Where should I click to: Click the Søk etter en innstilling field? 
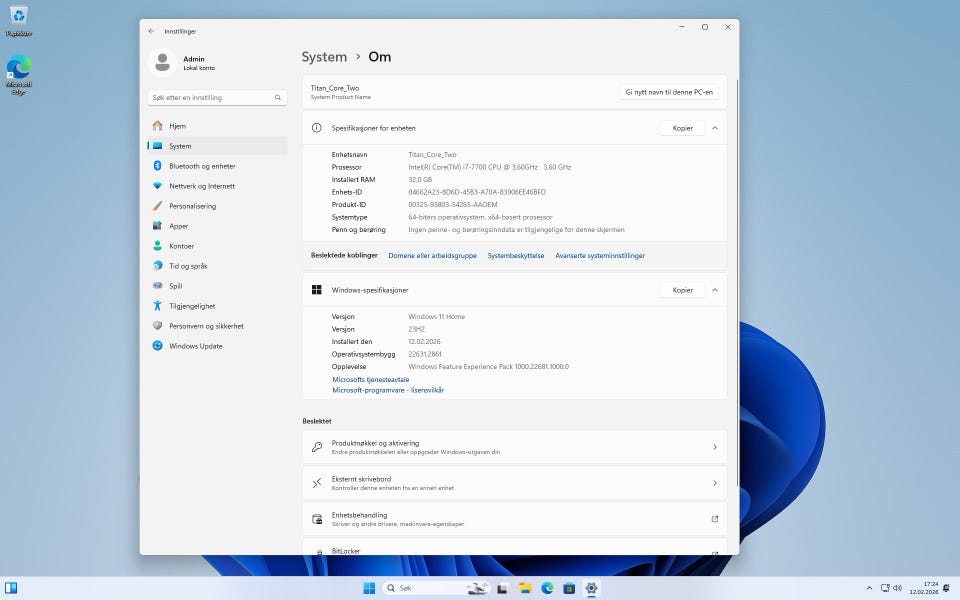point(210,98)
